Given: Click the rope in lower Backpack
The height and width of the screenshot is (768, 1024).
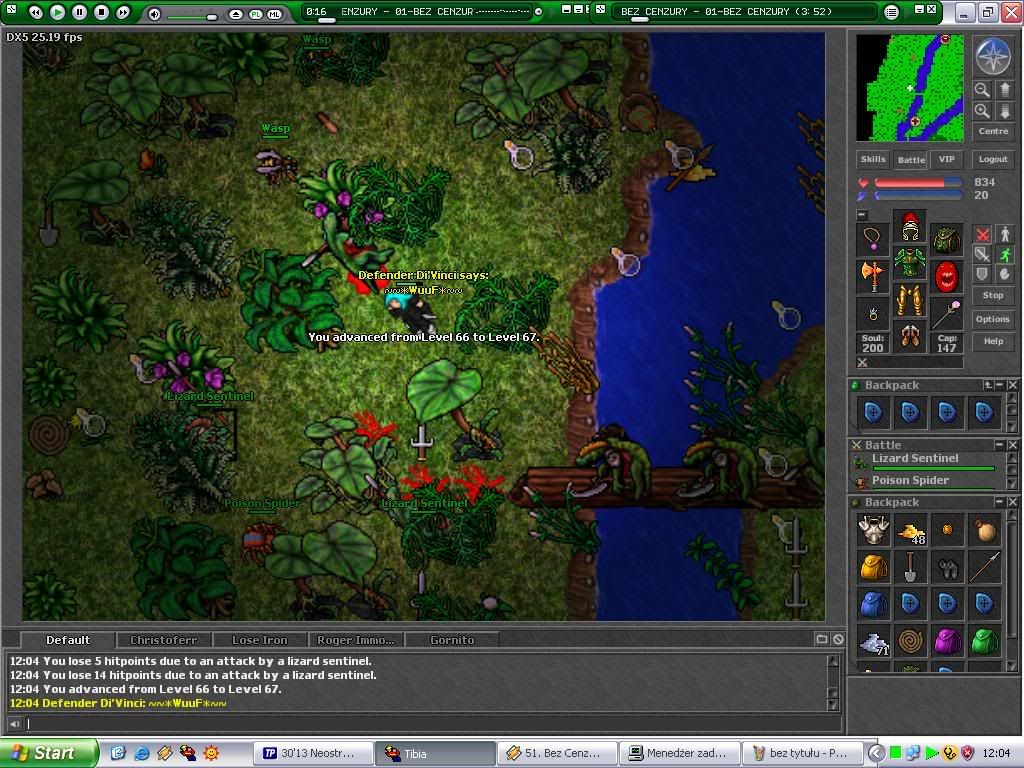Looking at the screenshot, I should click(910, 641).
